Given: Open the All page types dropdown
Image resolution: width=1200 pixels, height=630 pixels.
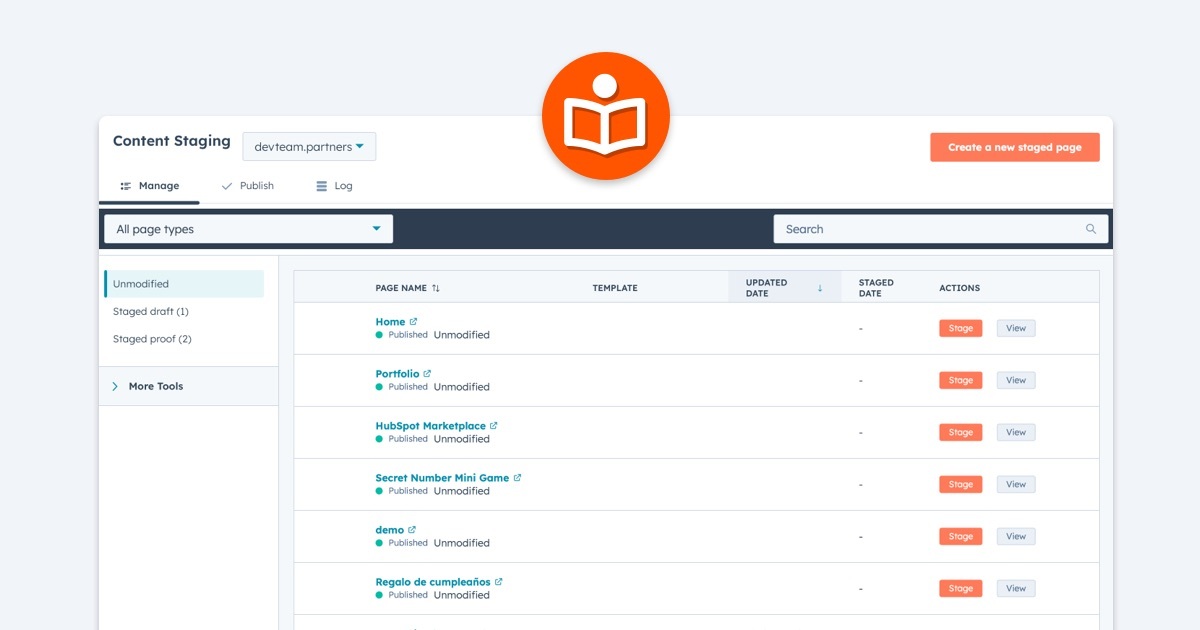Looking at the screenshot, I should point(246,228).
